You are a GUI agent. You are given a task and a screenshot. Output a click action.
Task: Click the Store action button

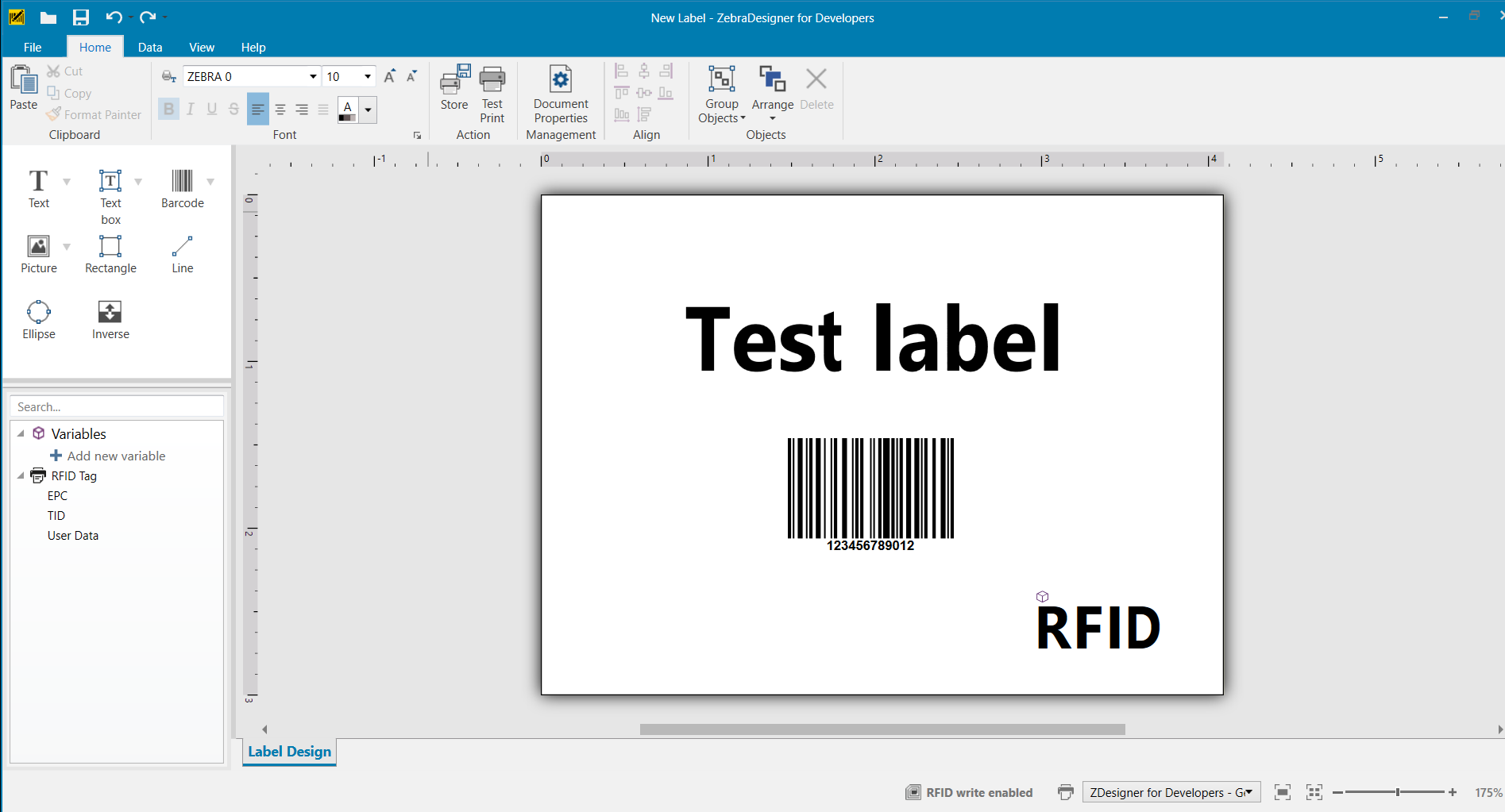453,91
